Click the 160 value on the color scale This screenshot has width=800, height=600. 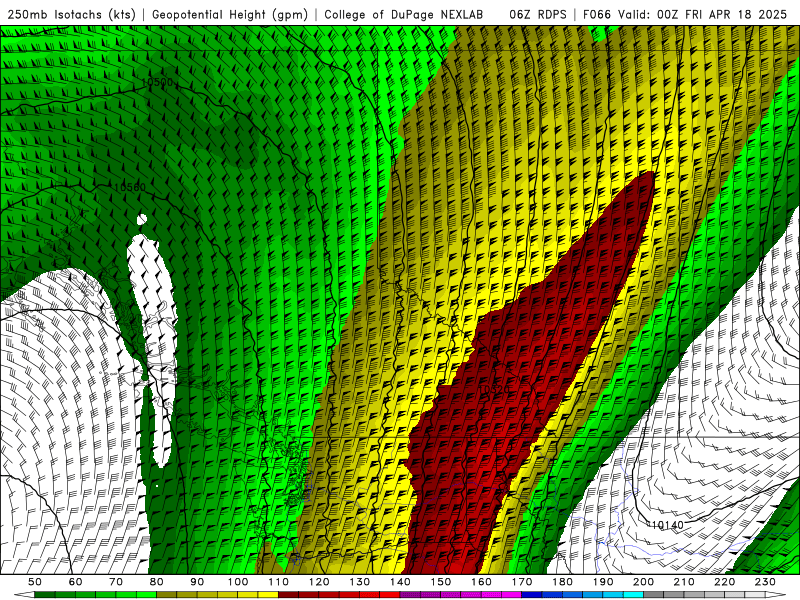[x=481, y=582]
